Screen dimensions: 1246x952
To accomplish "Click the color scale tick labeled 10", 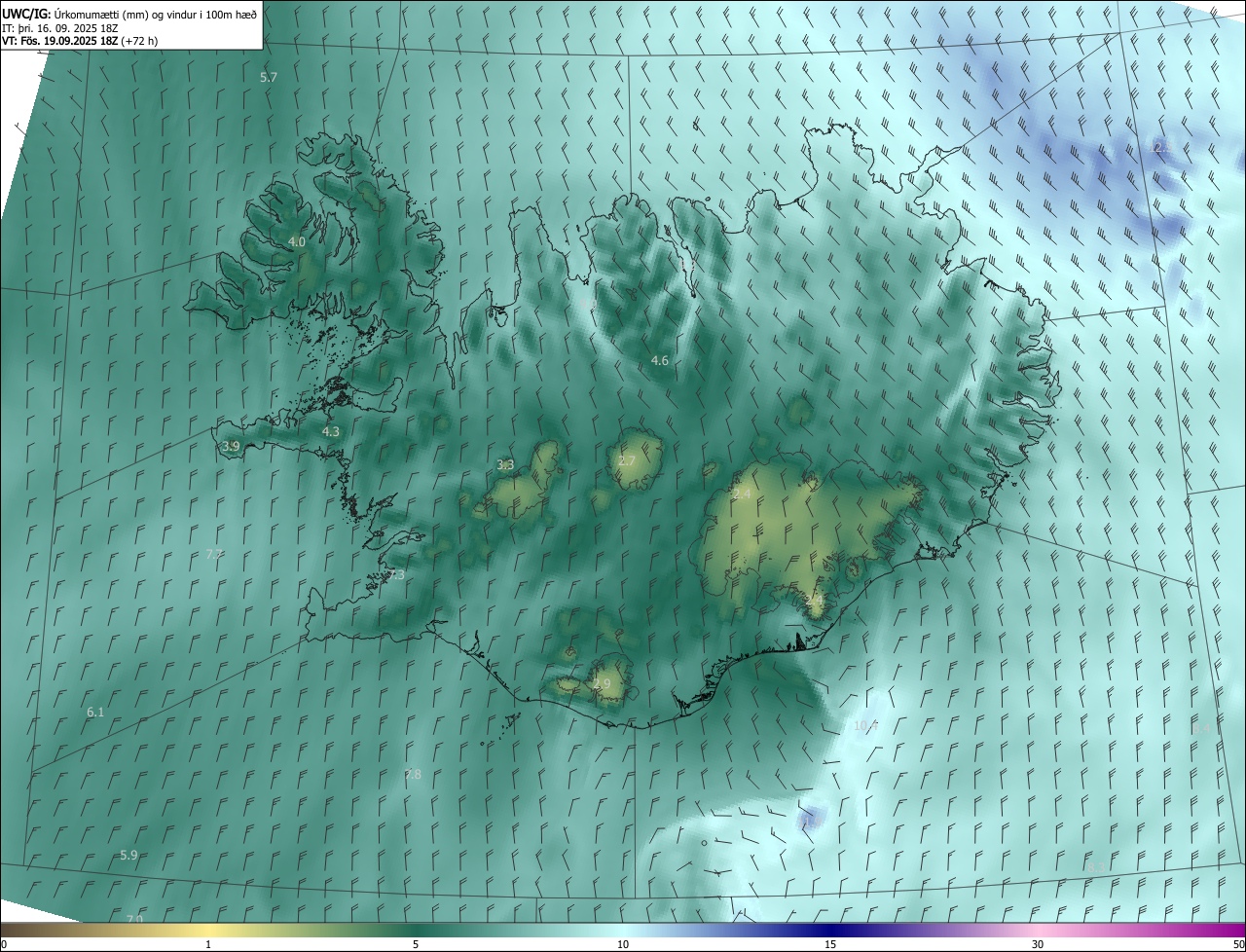I will coord(623,944).
